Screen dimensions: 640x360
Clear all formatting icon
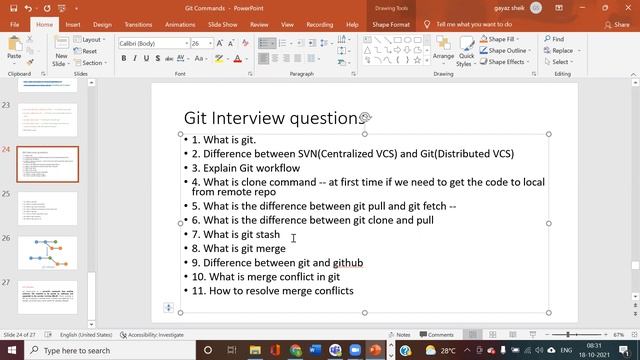pos(245,43)
